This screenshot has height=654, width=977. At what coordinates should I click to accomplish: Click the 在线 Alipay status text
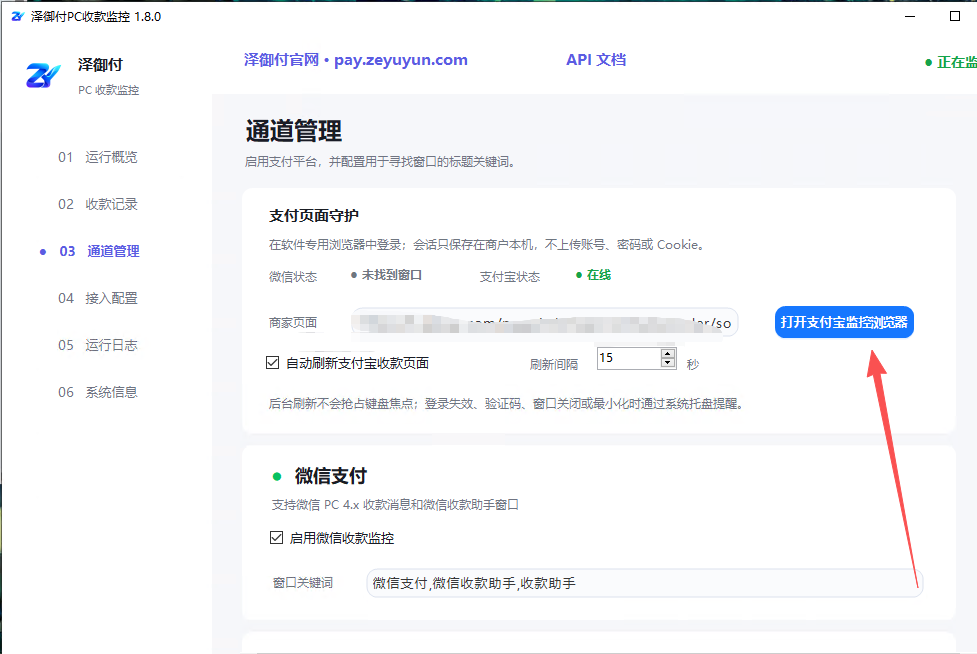pyautogui.click(x=599, y=275)
